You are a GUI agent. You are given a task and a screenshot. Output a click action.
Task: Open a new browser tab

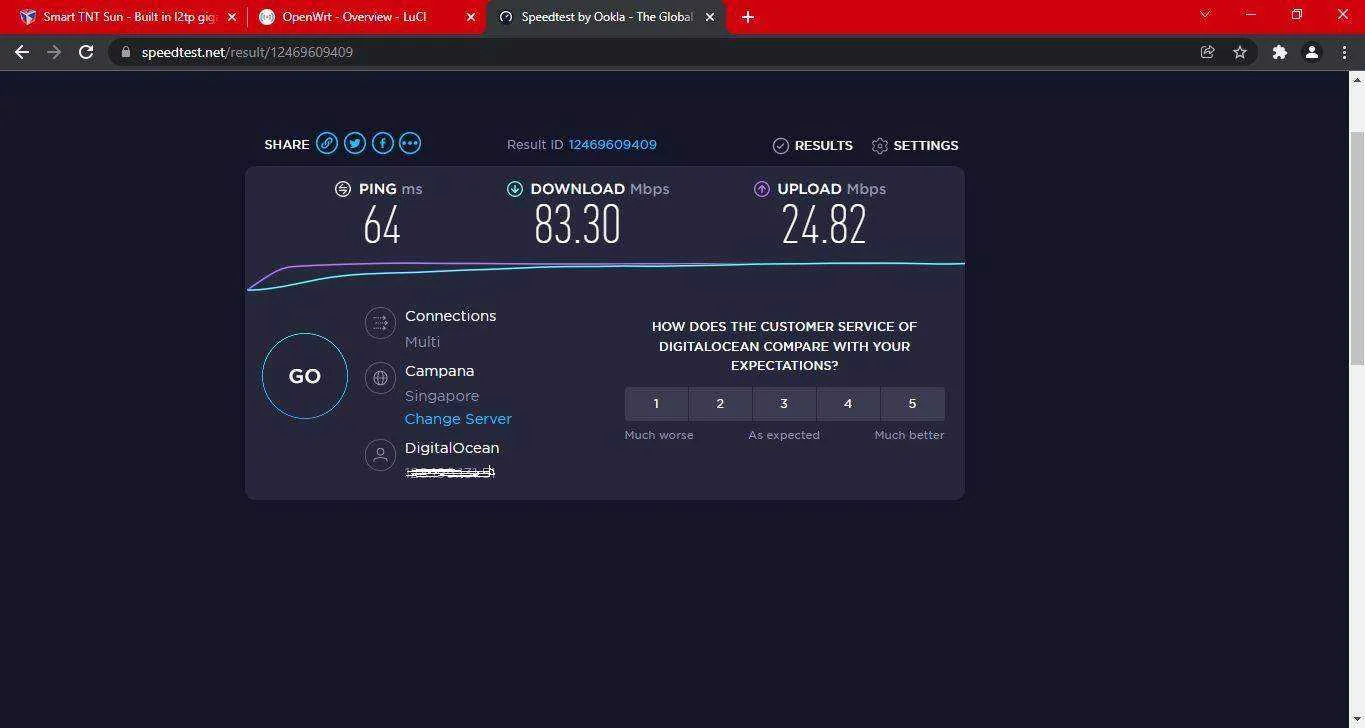(x=748, y=17)
